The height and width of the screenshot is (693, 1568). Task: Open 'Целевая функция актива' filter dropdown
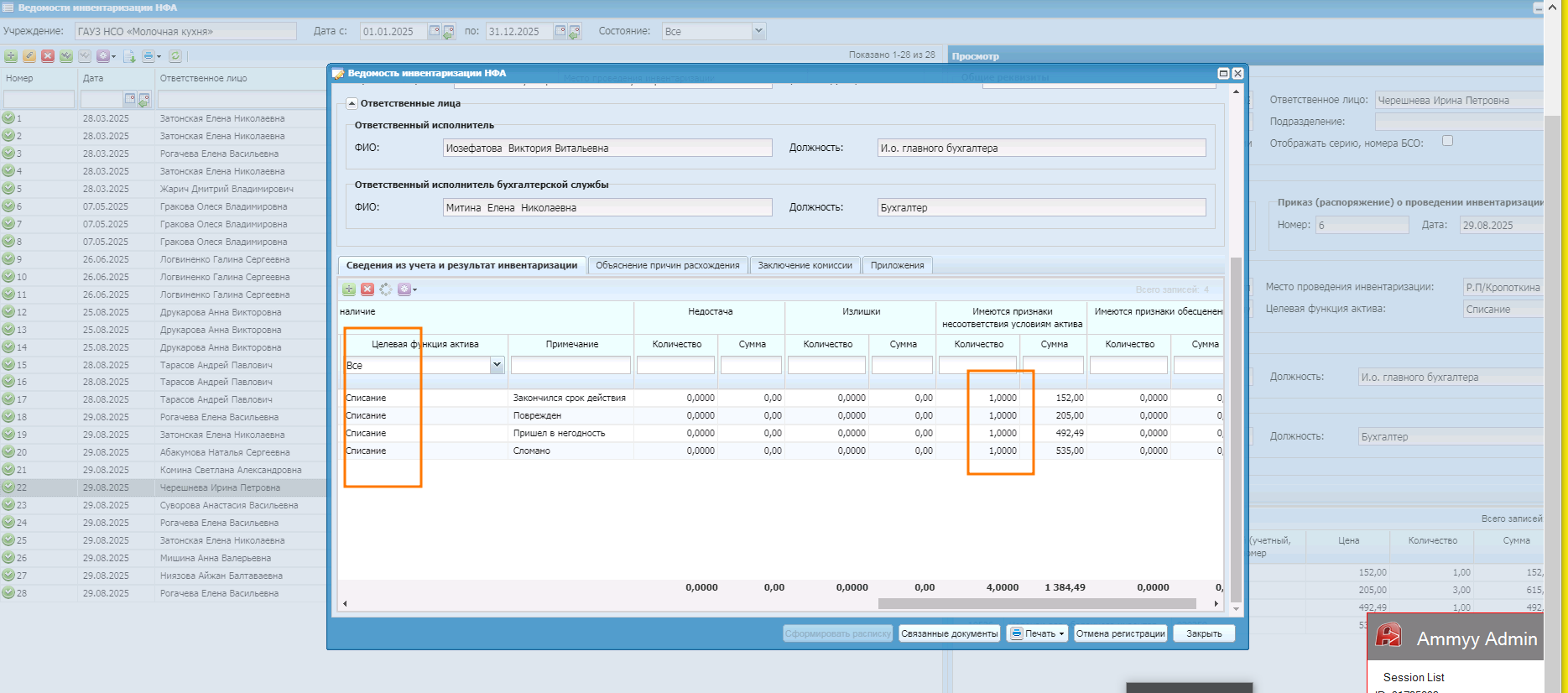pyautogui.click(x=497, y=365)
